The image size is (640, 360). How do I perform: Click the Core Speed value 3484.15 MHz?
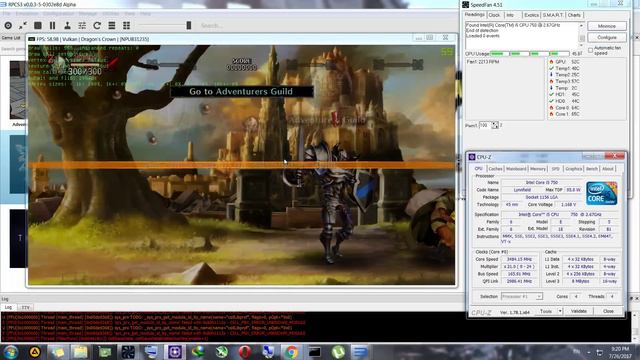click(519, 259)
